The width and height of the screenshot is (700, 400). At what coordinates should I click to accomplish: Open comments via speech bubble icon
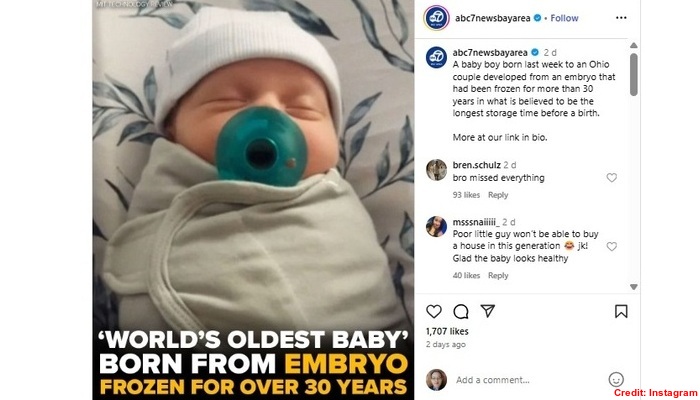461,311
